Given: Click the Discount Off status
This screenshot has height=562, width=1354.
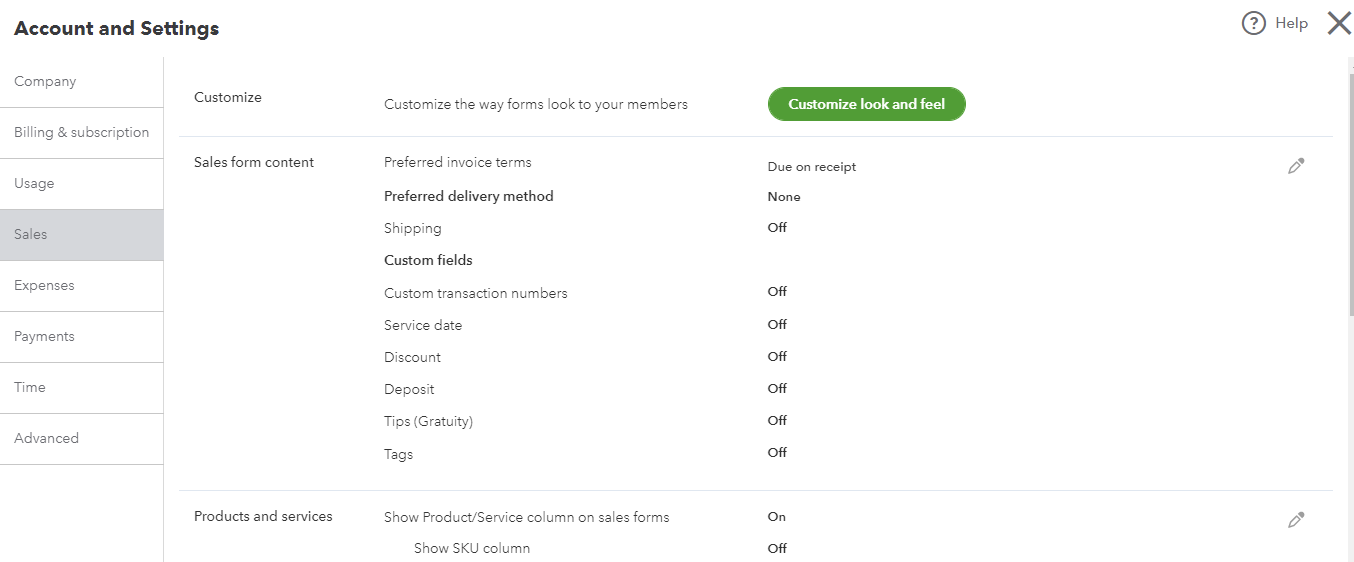Looking at the screenshot, I should (777, 357).
